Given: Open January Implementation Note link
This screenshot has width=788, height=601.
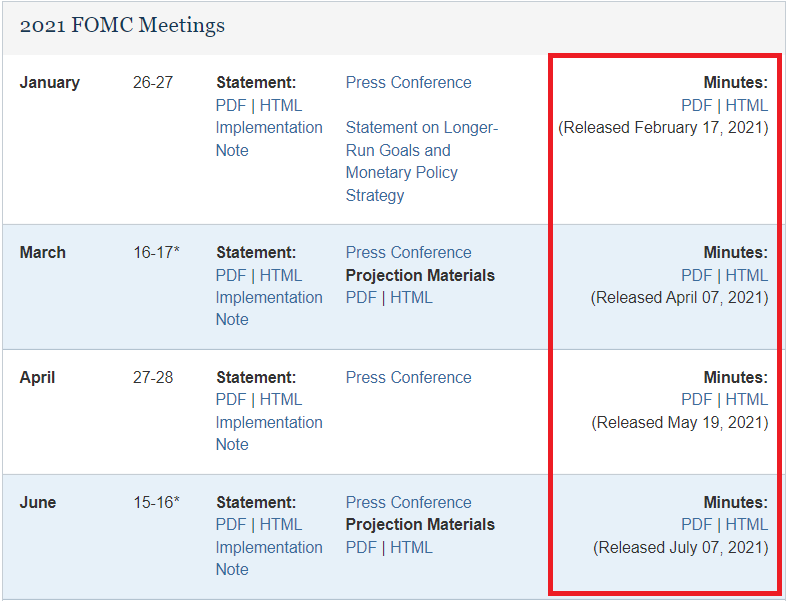Looking at the screenshot, I should click(268, 139).
